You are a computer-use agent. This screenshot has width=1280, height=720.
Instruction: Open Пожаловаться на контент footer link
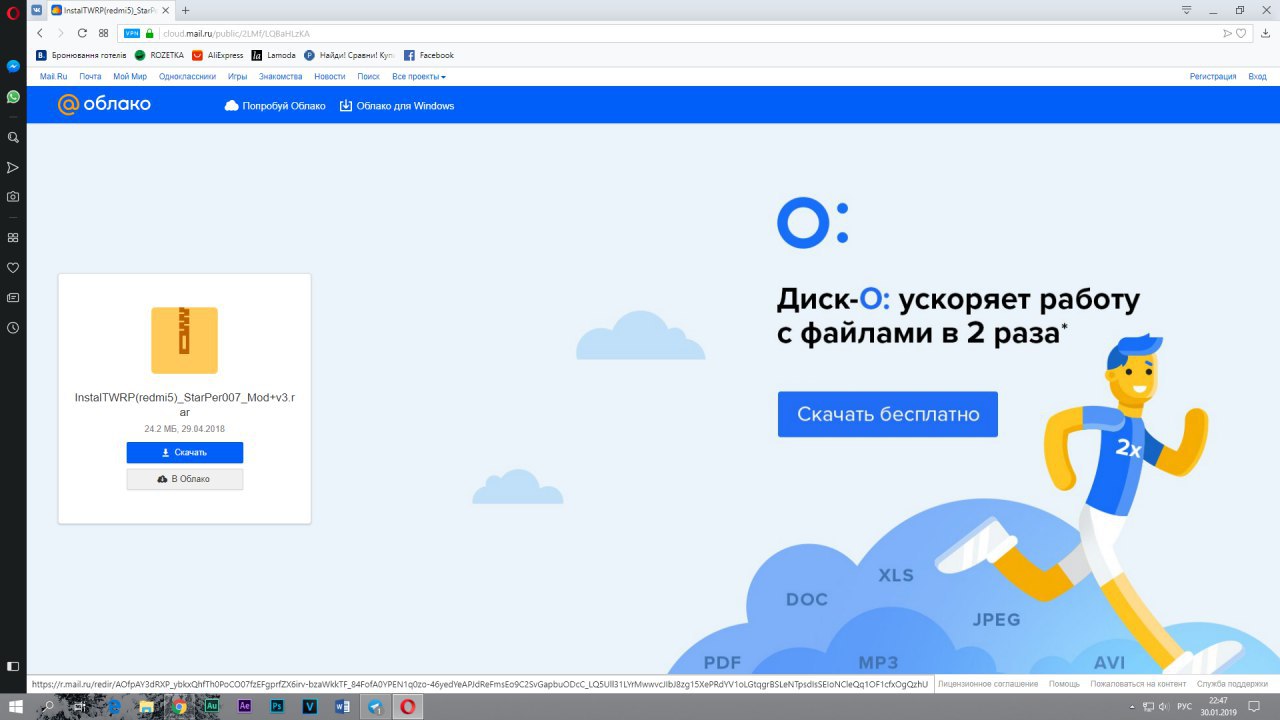pyautogui.click(x=1138, y=684)
